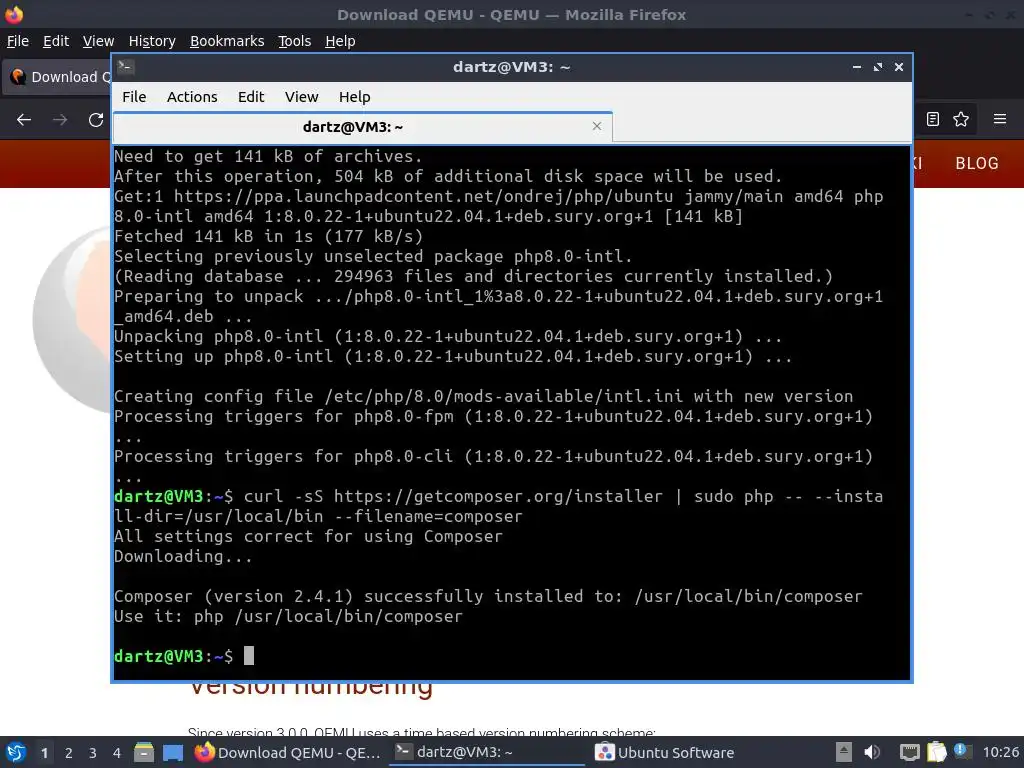This screenshot has width=1024, height=768.
Task: Open the start menu in the taskbar
Action: coord(16,752)
